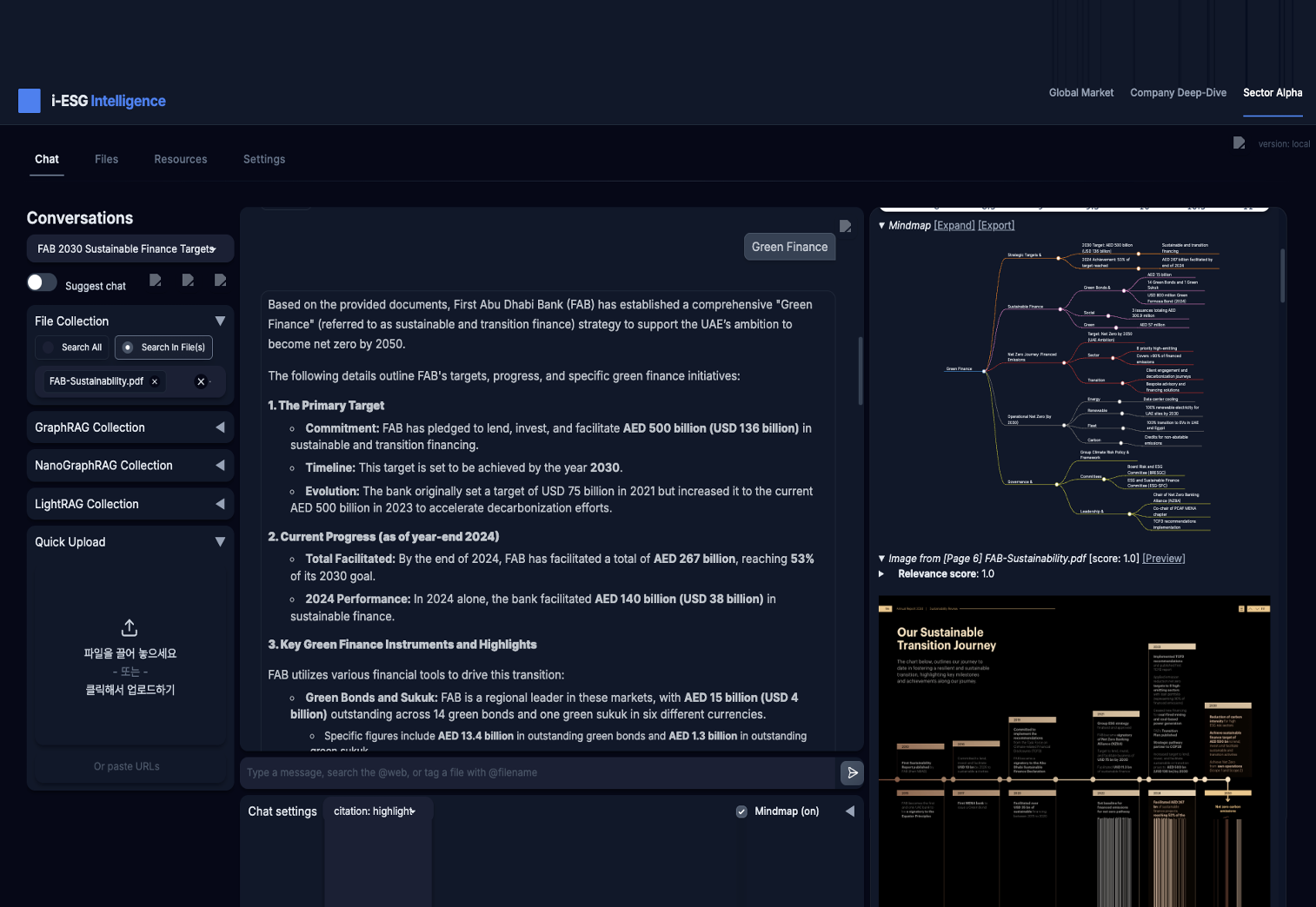
Task: Open the Settings tab
Action: (x=264, y=159)
